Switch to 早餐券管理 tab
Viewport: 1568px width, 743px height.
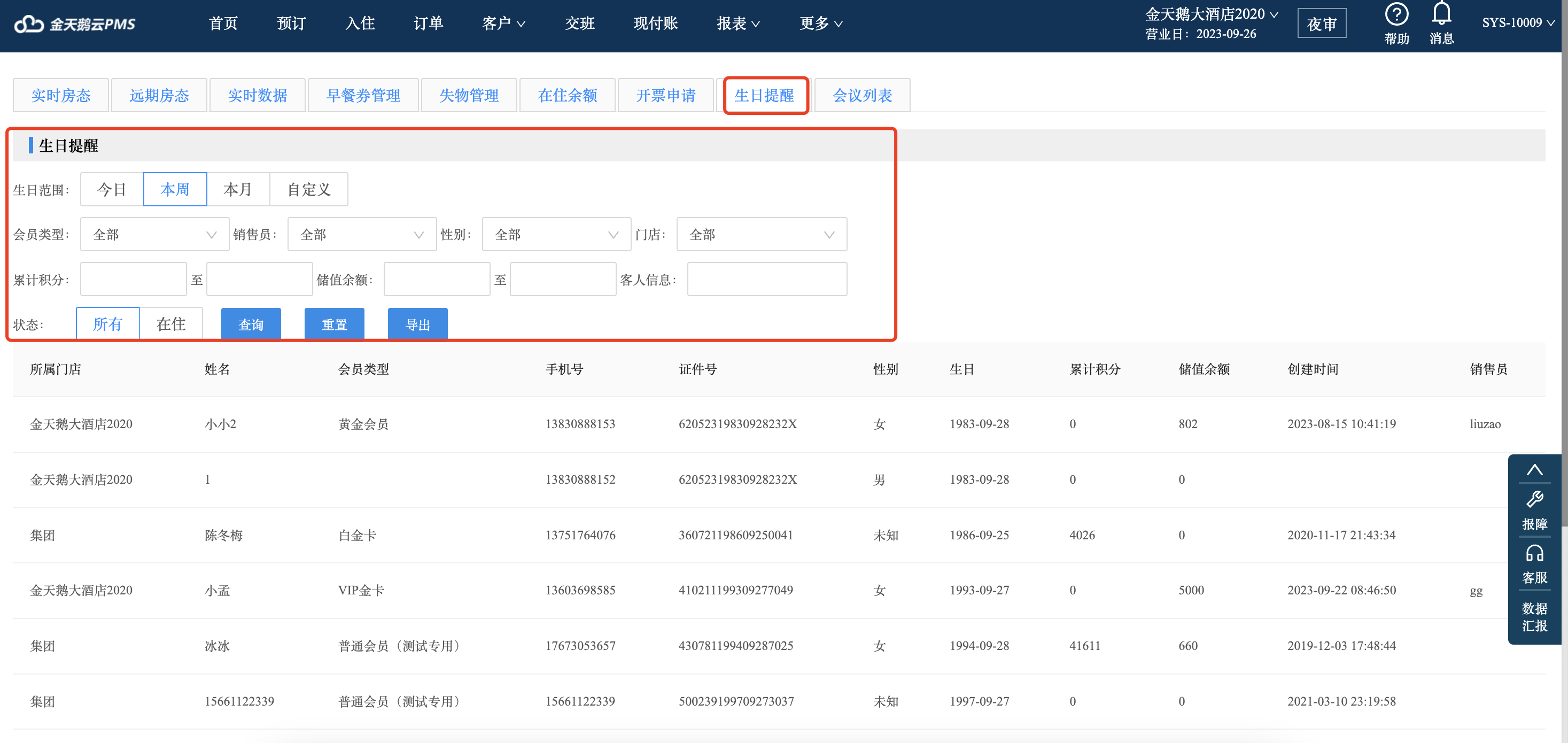click(363, 95)
